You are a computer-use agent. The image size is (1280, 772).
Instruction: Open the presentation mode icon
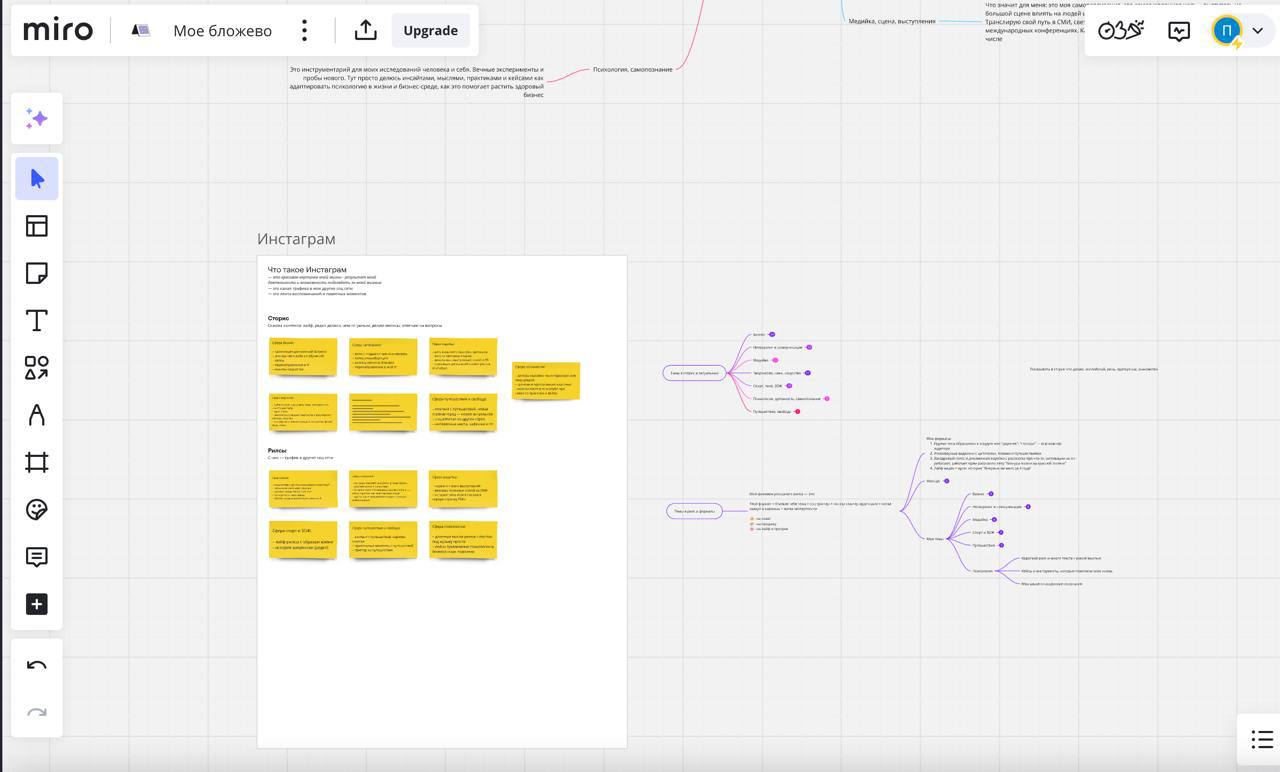point(1180,30)
